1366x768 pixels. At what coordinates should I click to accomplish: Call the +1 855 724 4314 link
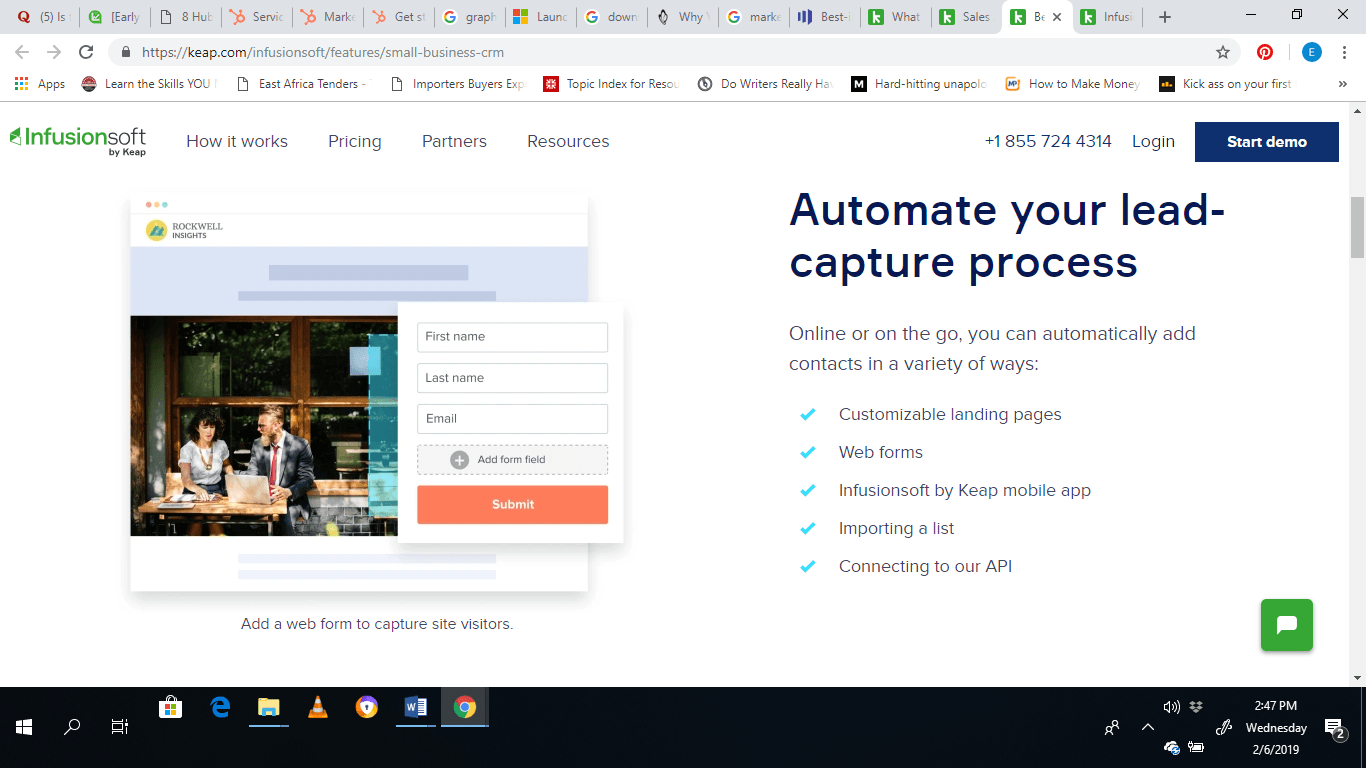click(x=1048, y=142)
